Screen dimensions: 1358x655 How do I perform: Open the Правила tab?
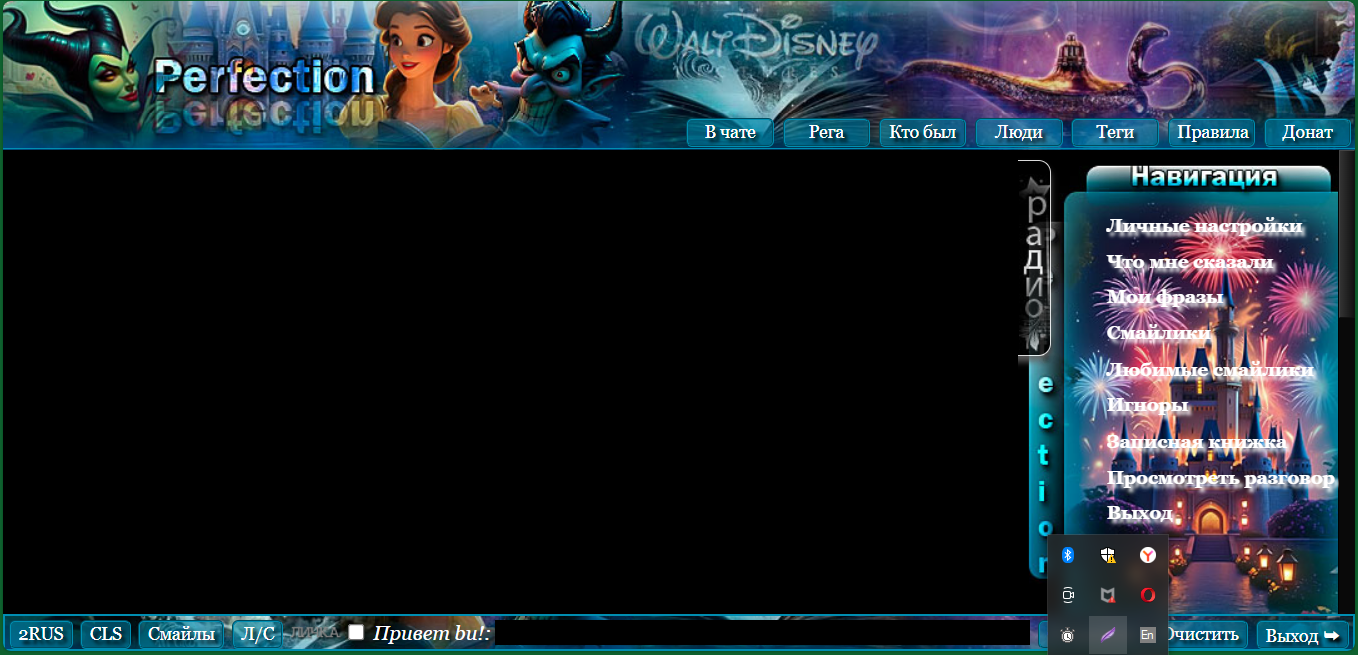[1212, 133]
